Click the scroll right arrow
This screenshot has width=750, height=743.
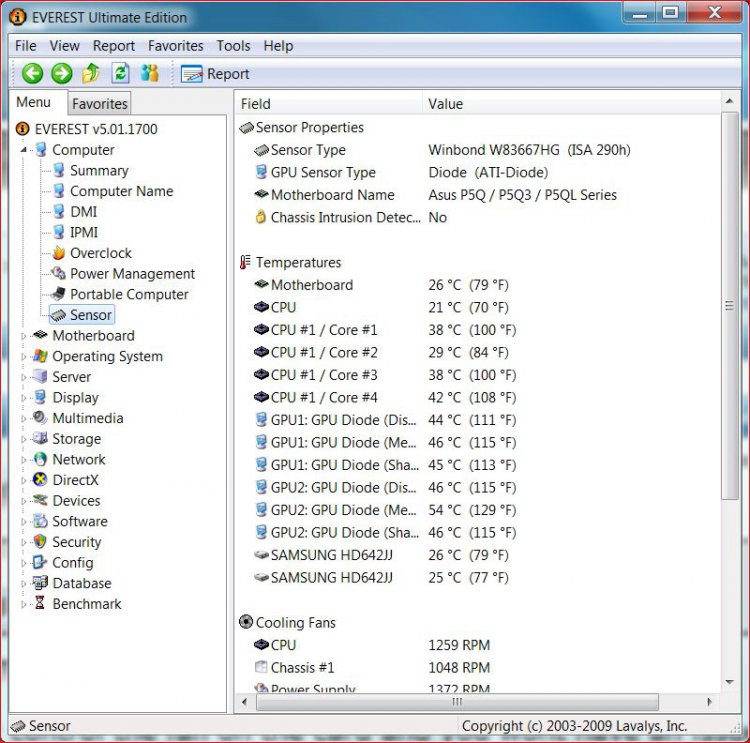coord(709,702)
